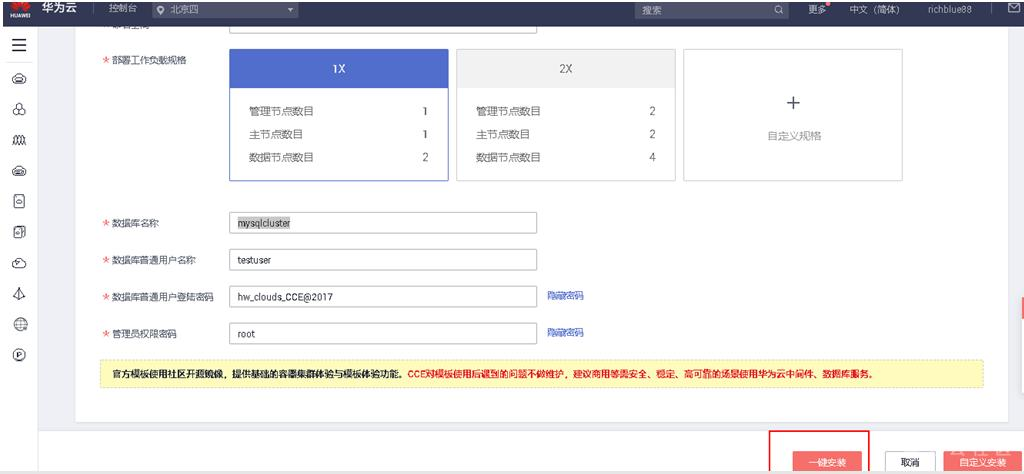
Task: Click the Huawei logo
Action: [x=20, y=8]
